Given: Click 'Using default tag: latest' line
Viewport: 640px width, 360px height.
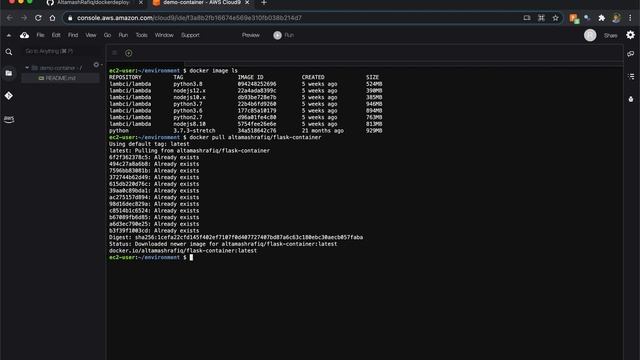Looking at the screenshot, I should pos(149,144).
